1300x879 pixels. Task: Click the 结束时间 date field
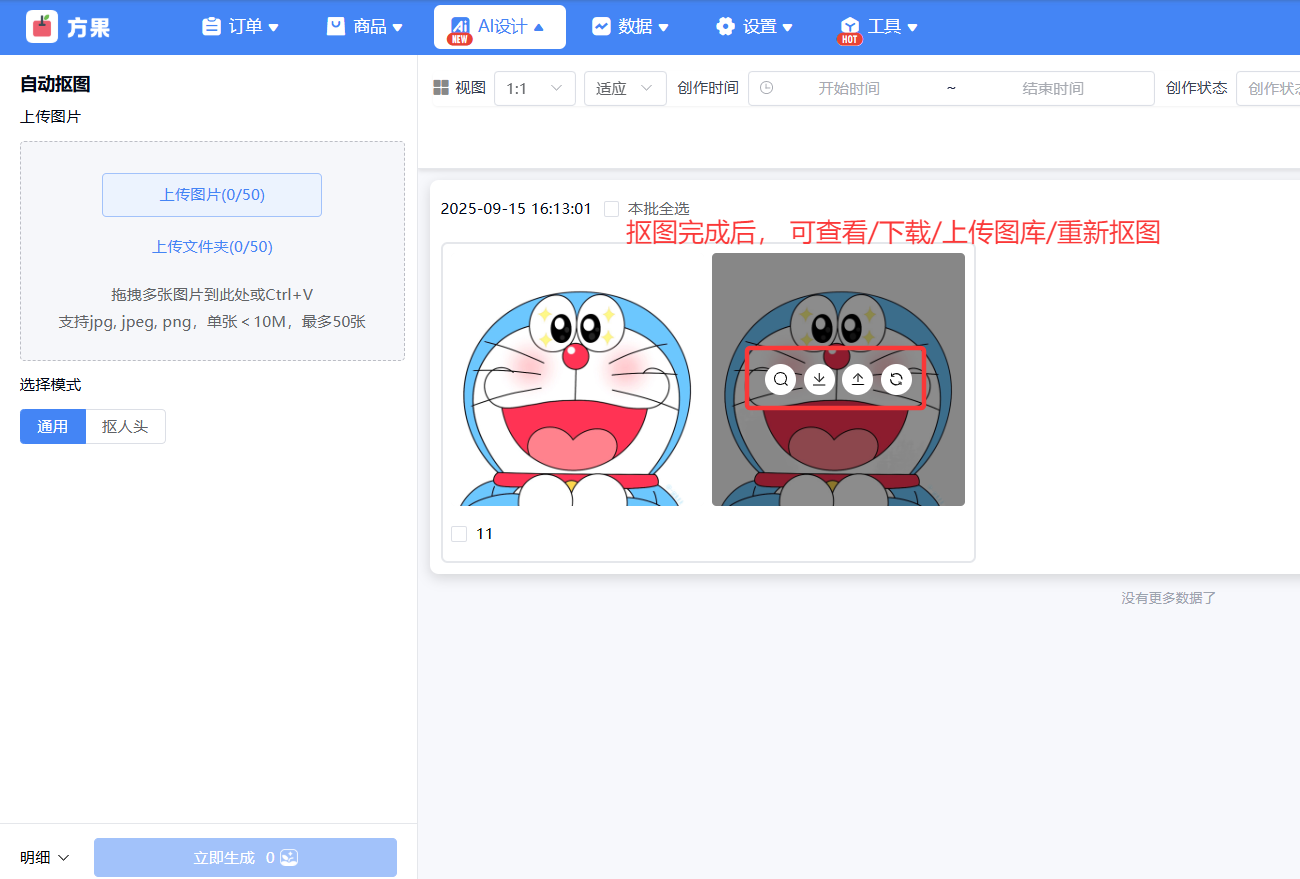[x=1053, y=88]
